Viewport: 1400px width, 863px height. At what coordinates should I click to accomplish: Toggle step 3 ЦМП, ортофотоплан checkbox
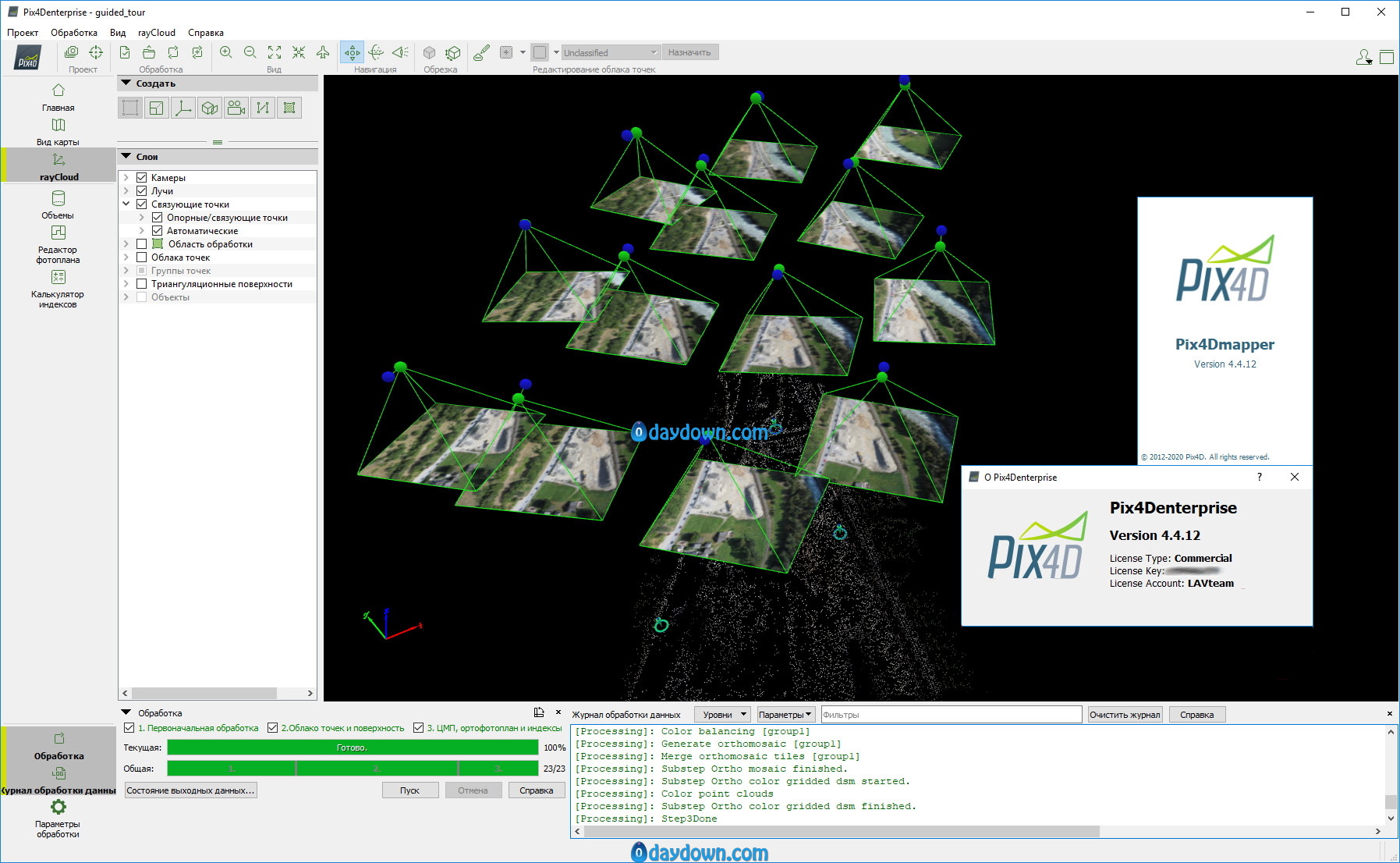tap(418, 728)
